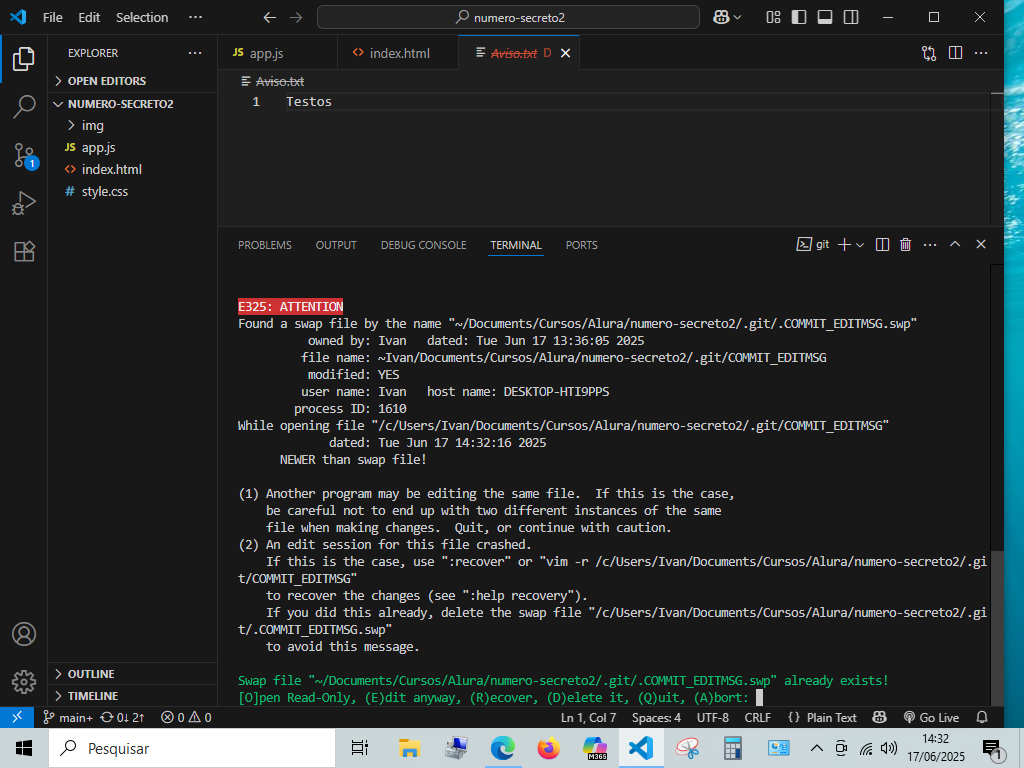Open editor More Actions menu
Viewport: 1024px width, 768px height.
pyautogui.click(x=981, y=53)
